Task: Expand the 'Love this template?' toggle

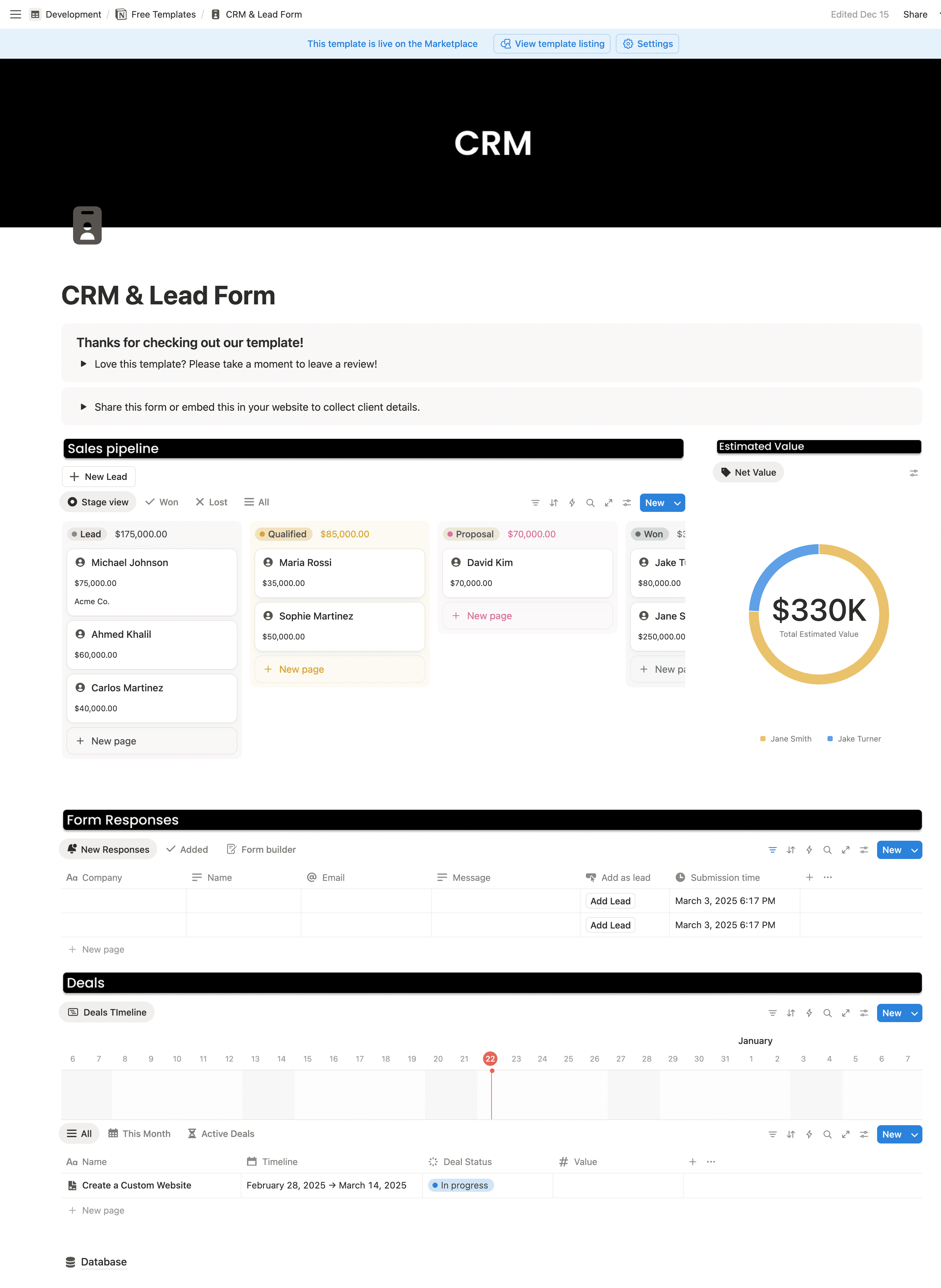Action: pos(84,363)
